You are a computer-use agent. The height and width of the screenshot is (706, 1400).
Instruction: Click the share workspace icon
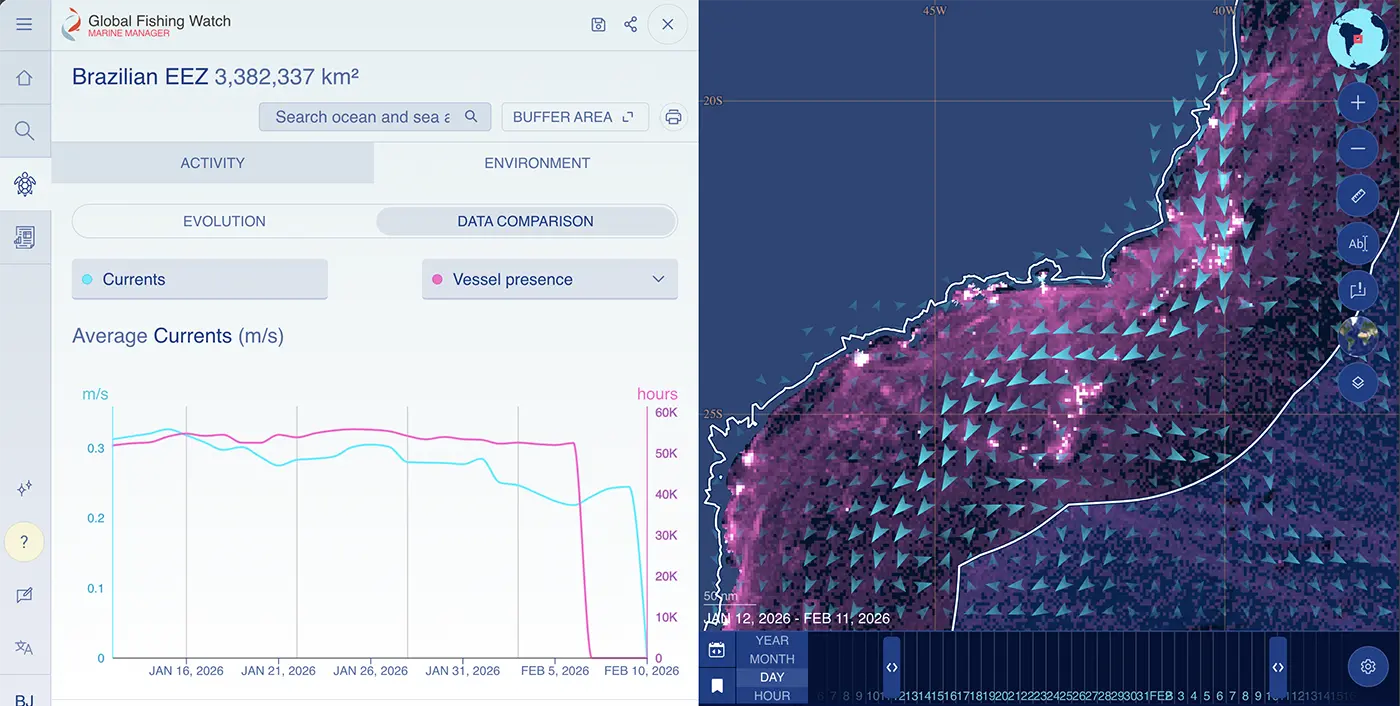(631, 24)
